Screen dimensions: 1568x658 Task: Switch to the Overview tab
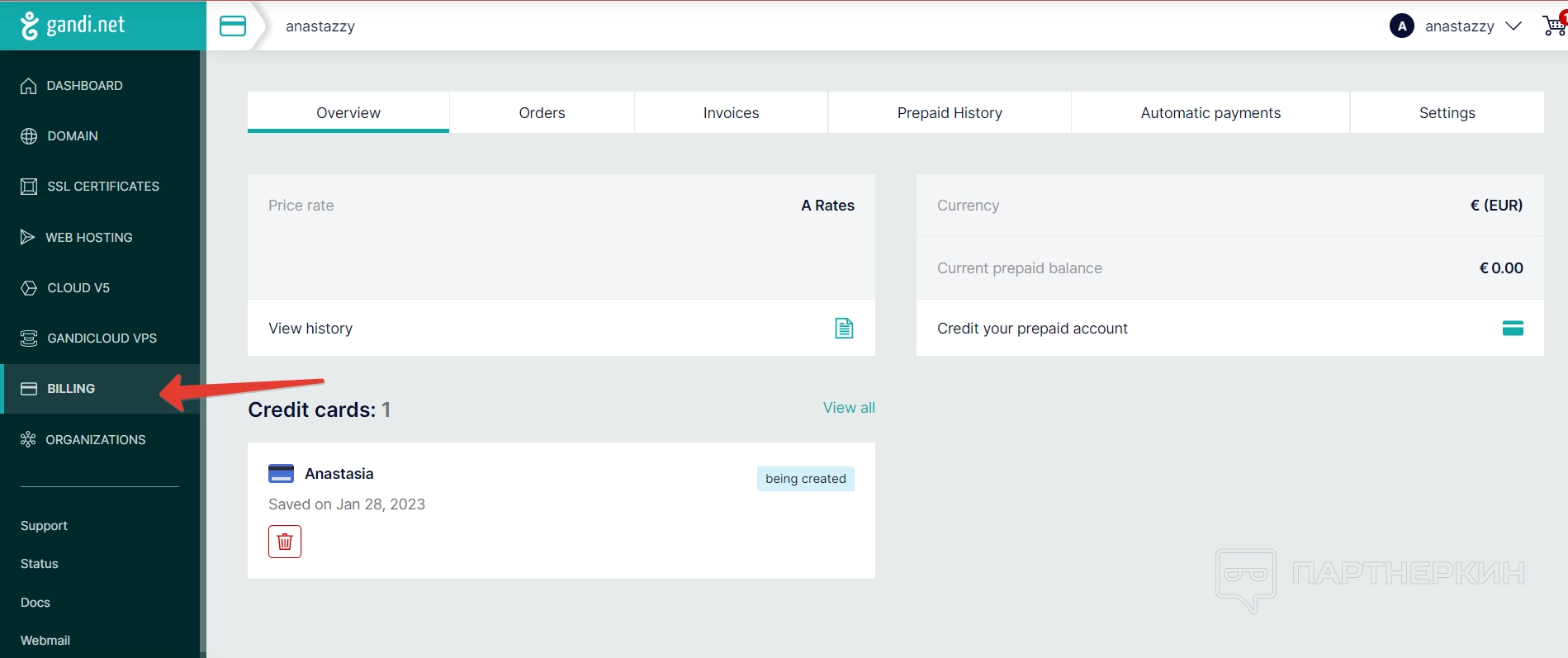tap(348, 112)
